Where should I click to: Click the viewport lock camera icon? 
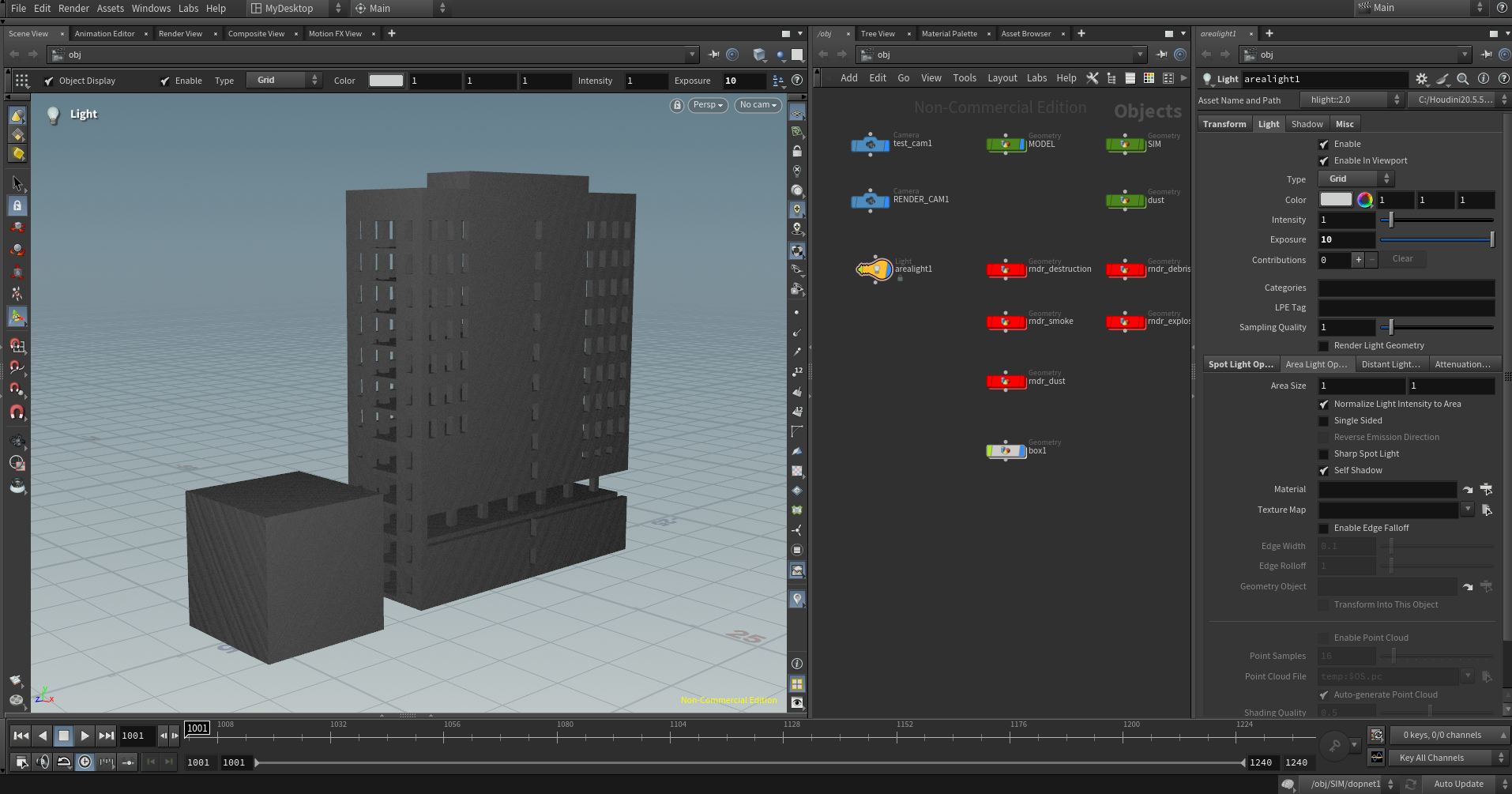pyautogui.click(x=677, y=105)
